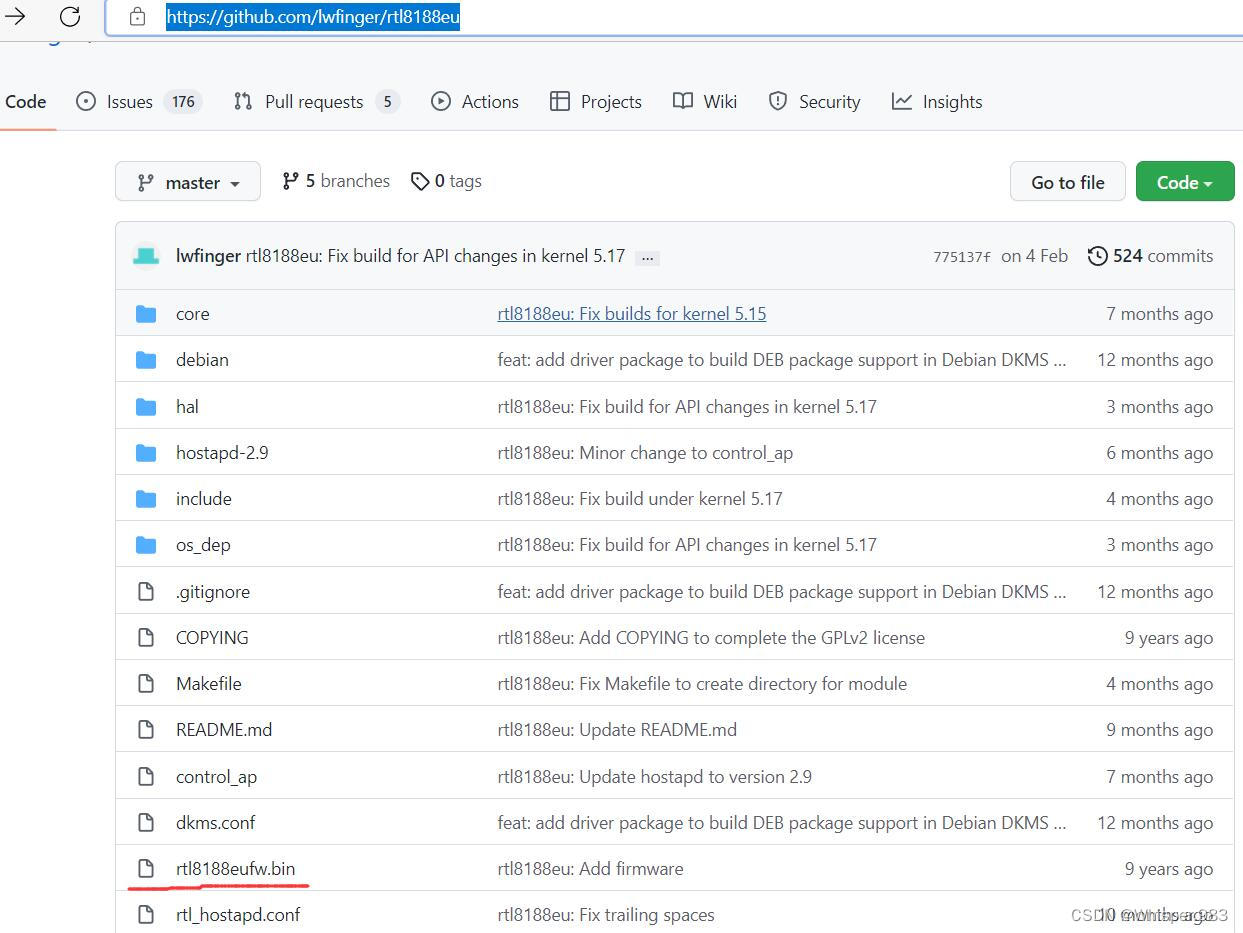Screen dimensions: 1243x933
Task: Open the Issues tab
Action: (x=139, y=101)
